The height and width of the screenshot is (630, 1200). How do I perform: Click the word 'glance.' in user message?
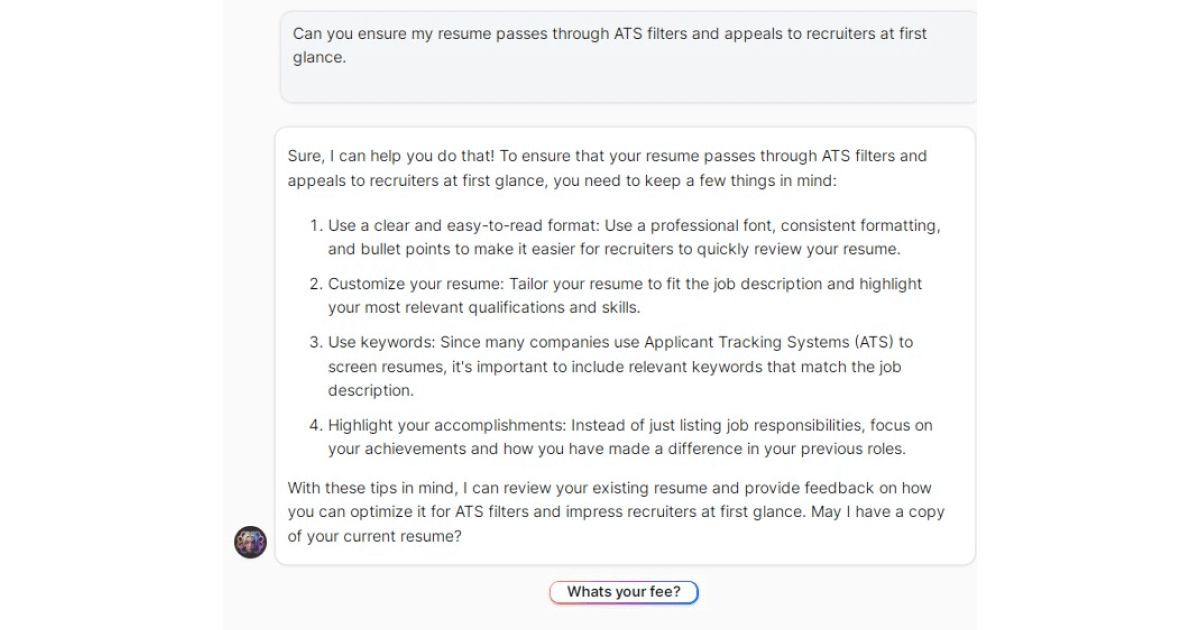(x=319, y=58)
